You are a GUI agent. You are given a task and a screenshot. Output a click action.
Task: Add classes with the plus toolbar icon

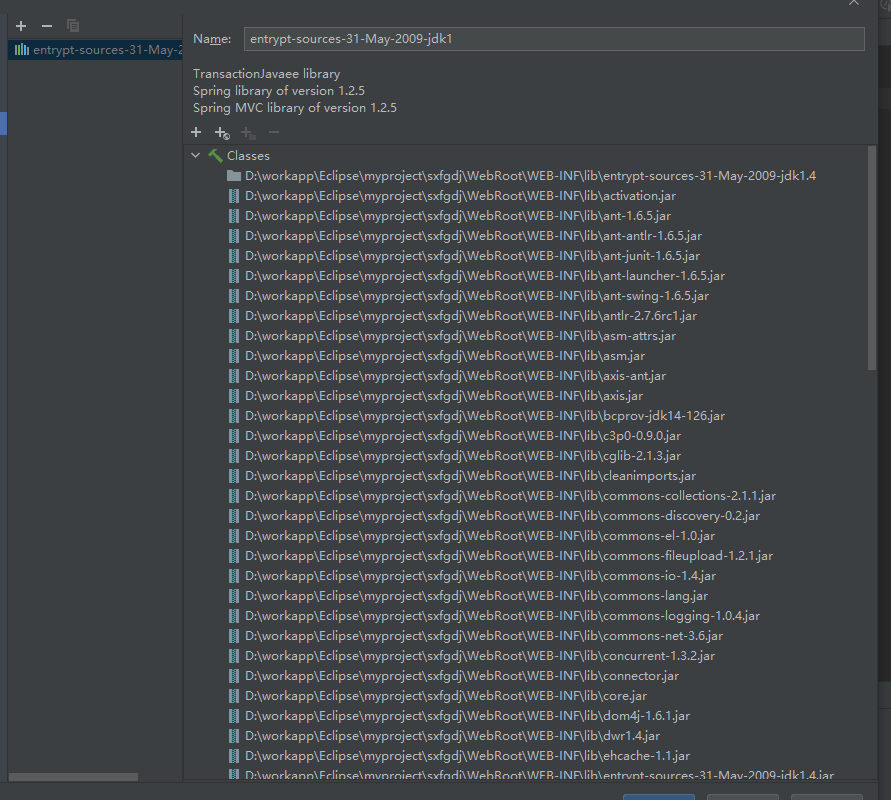(x=196, y=132)
